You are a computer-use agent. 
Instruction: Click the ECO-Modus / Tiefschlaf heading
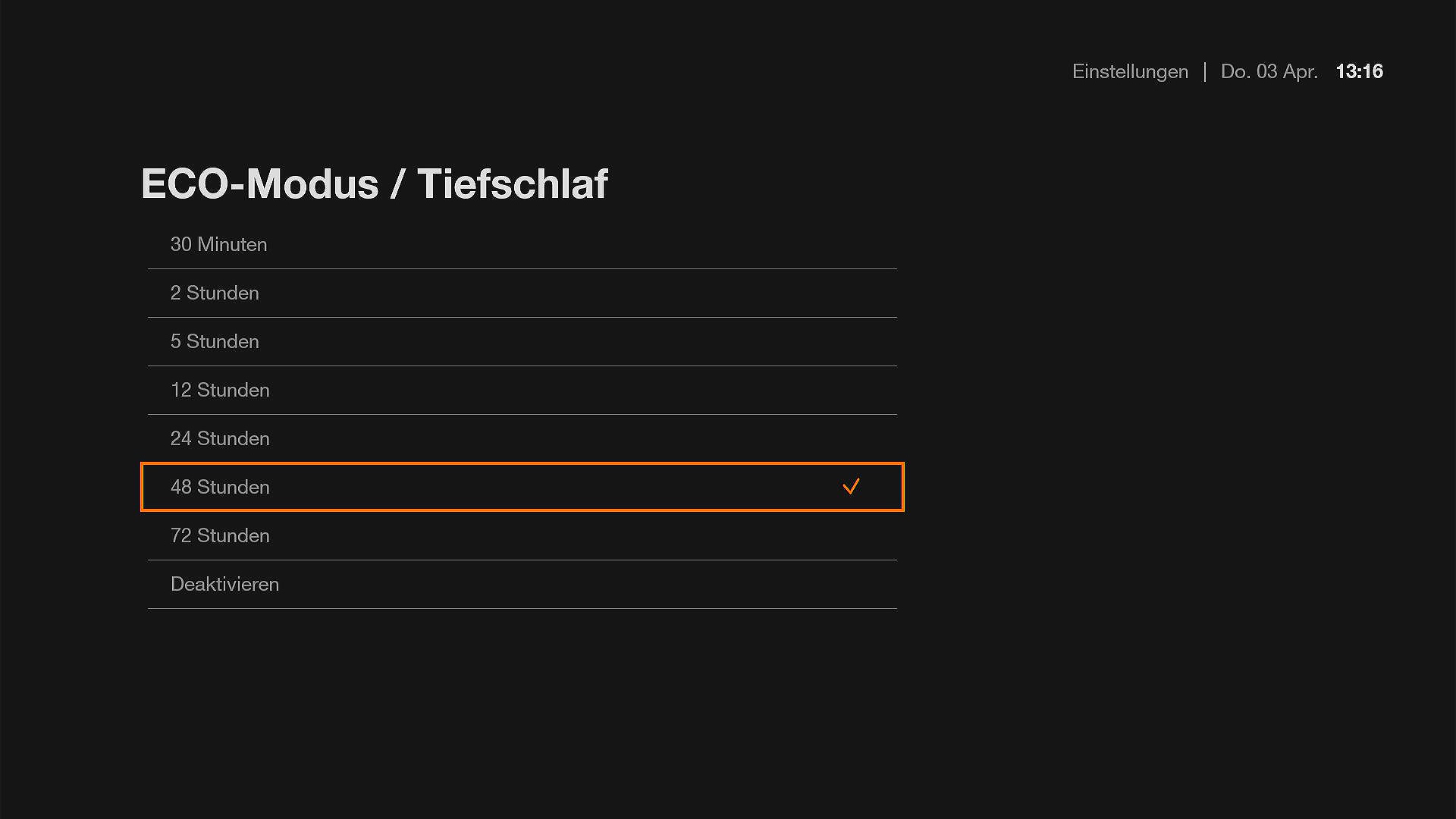point(375,184)
